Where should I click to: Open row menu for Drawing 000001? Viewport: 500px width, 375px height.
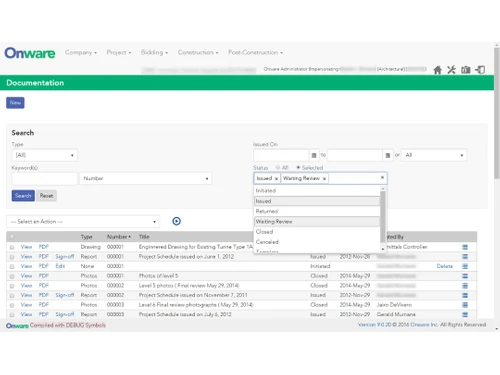pyautogui.click(x=465, y=247)
